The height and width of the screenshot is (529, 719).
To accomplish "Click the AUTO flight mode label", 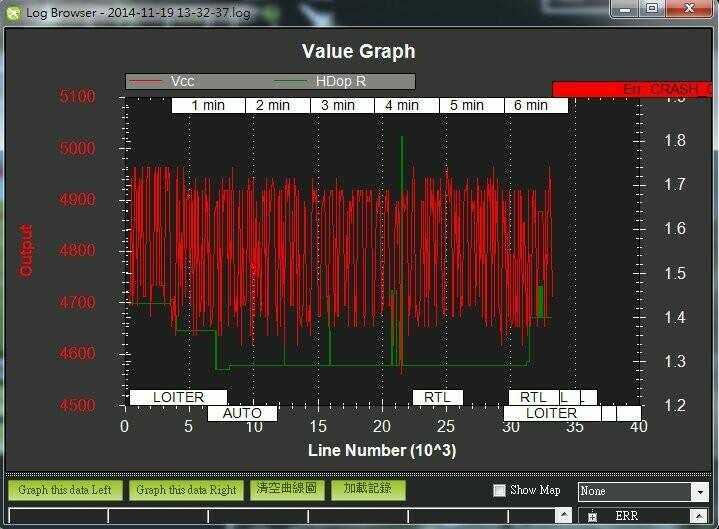I will (242, 413).
